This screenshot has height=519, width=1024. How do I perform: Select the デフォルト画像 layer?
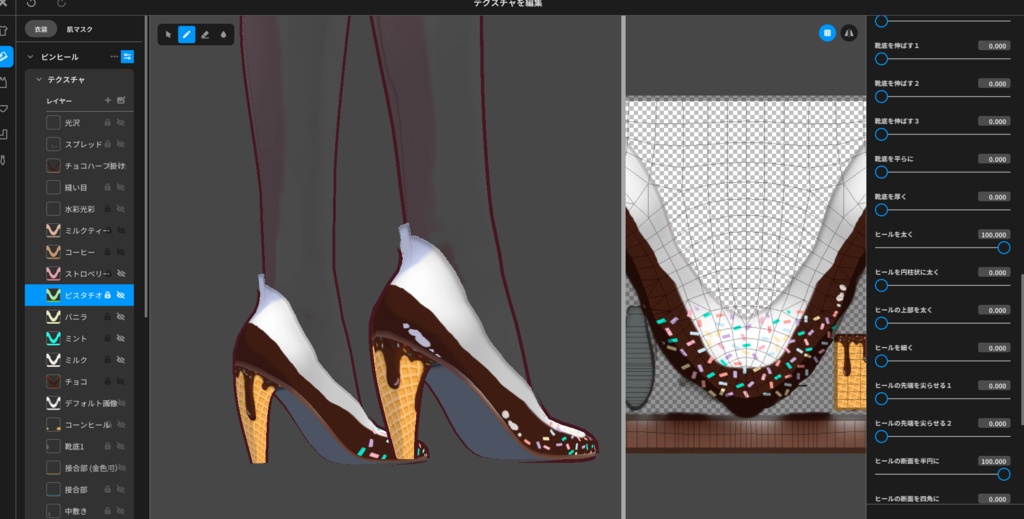79,403
